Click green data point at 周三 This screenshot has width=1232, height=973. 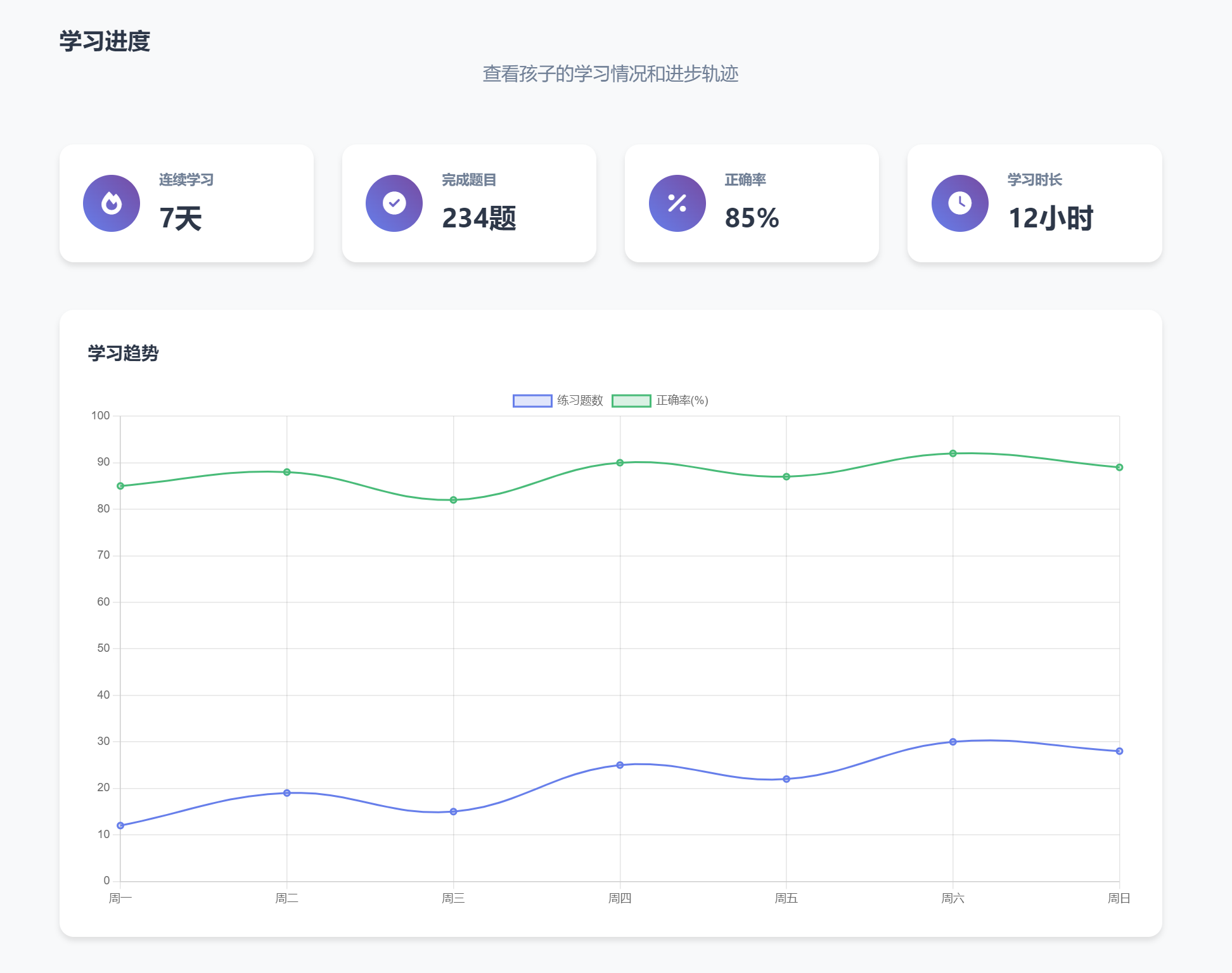coord(453,500)
